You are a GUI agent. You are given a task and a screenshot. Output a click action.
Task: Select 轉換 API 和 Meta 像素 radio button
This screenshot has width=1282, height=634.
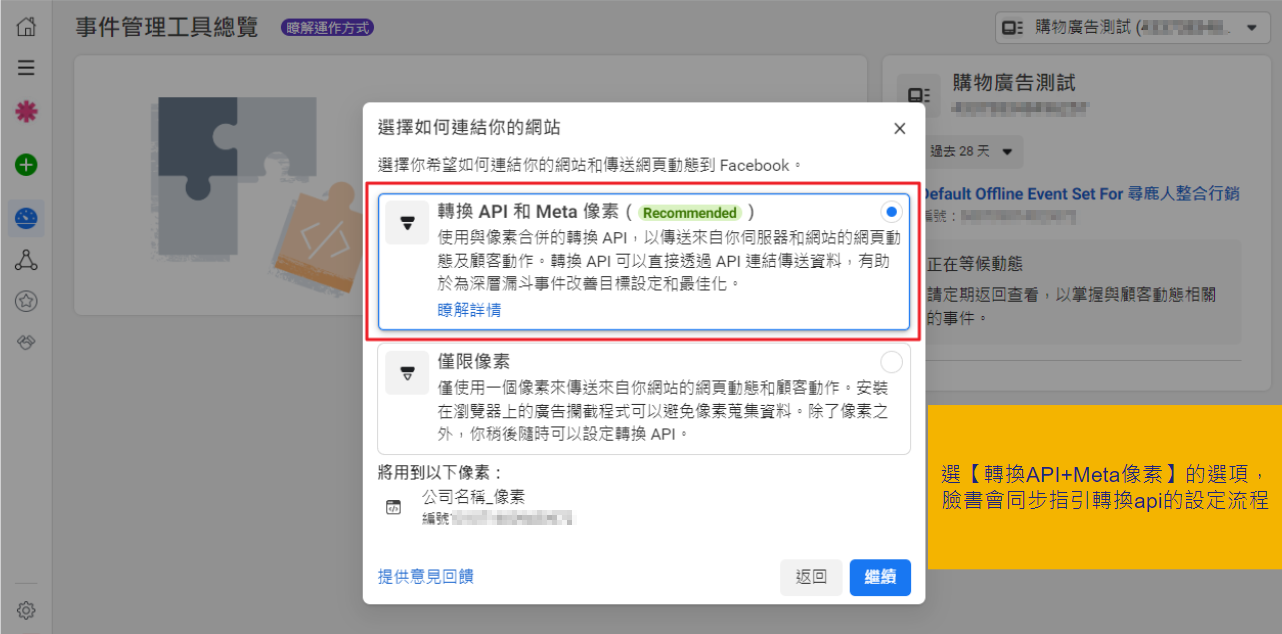tap(891, 212)
